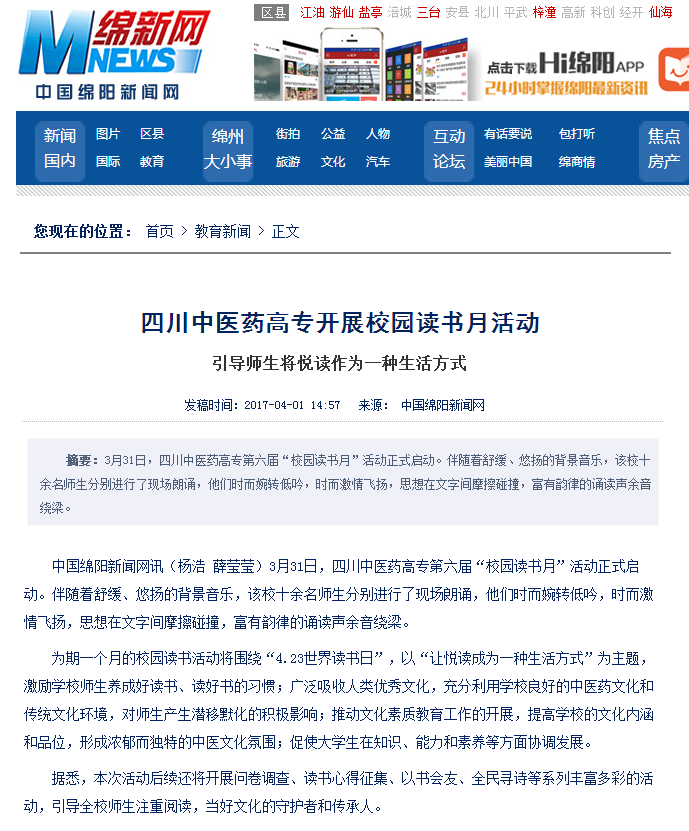Image resolution: width=689 pixels, height=831 pixels.
Task: Open the 焦点房产 navigation block
Action: click(663, 148)
